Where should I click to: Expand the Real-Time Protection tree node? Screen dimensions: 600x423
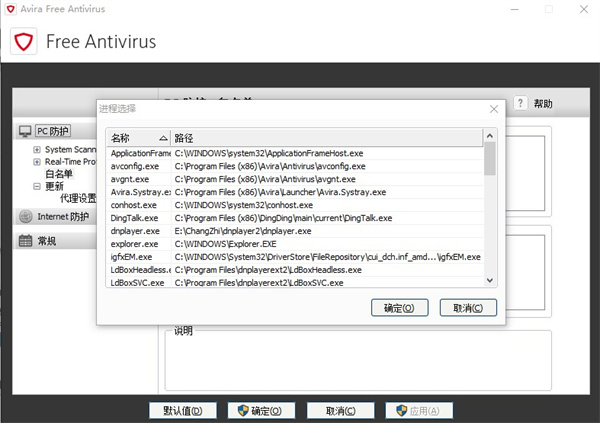tap(37, 162)
